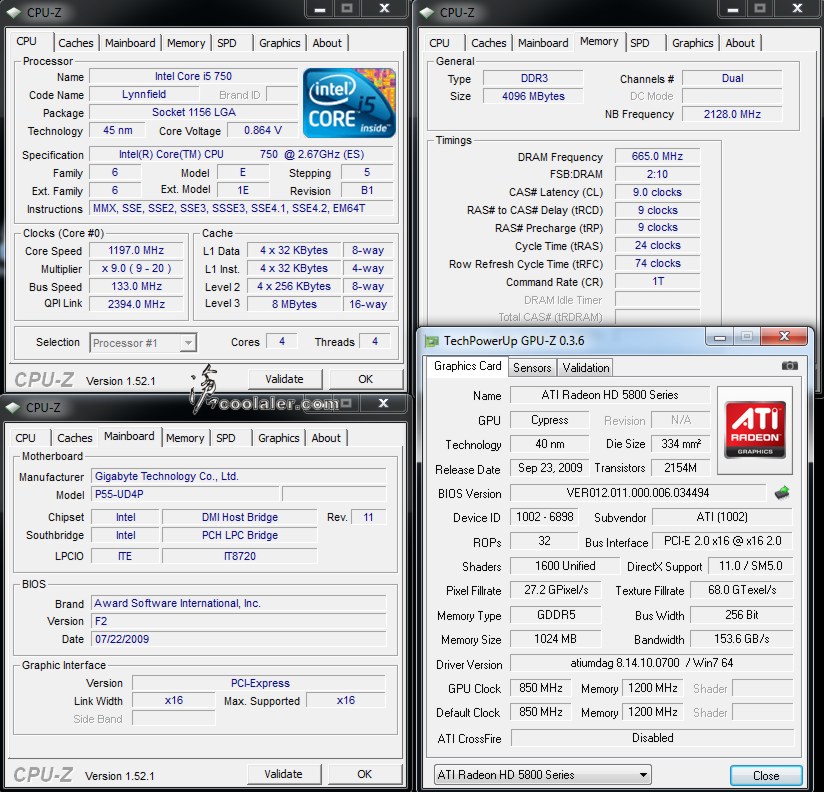This screenshot has height=792, width=824.
Task: Go to Caches tab in the CPU-Z mainboard window
Action: (x=75, y=438)
